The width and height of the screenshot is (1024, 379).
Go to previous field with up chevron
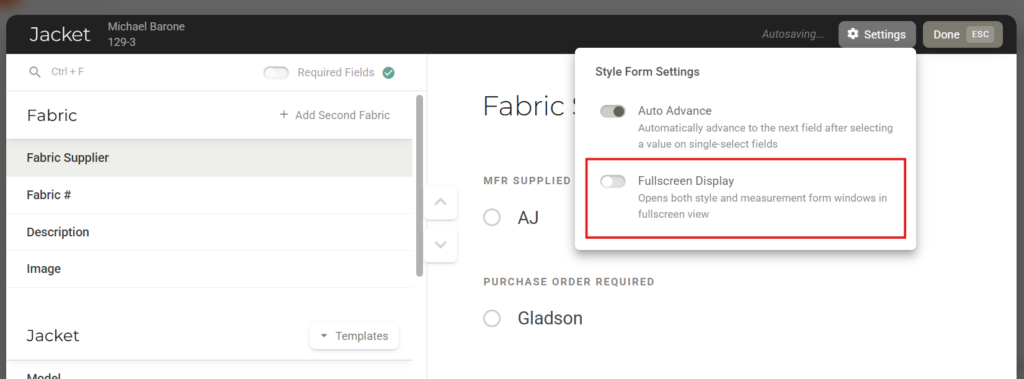click(441, 203)
